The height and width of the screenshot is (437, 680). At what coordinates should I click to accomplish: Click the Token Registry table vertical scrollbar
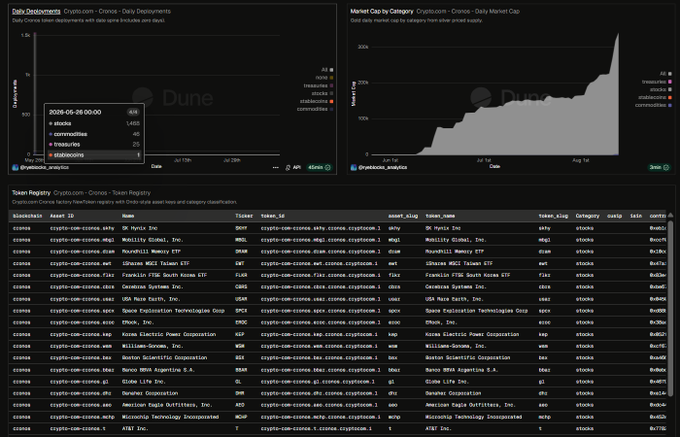[671, 308]
